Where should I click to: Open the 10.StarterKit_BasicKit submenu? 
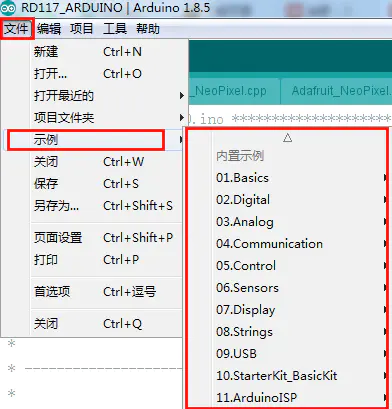[287, 376]
